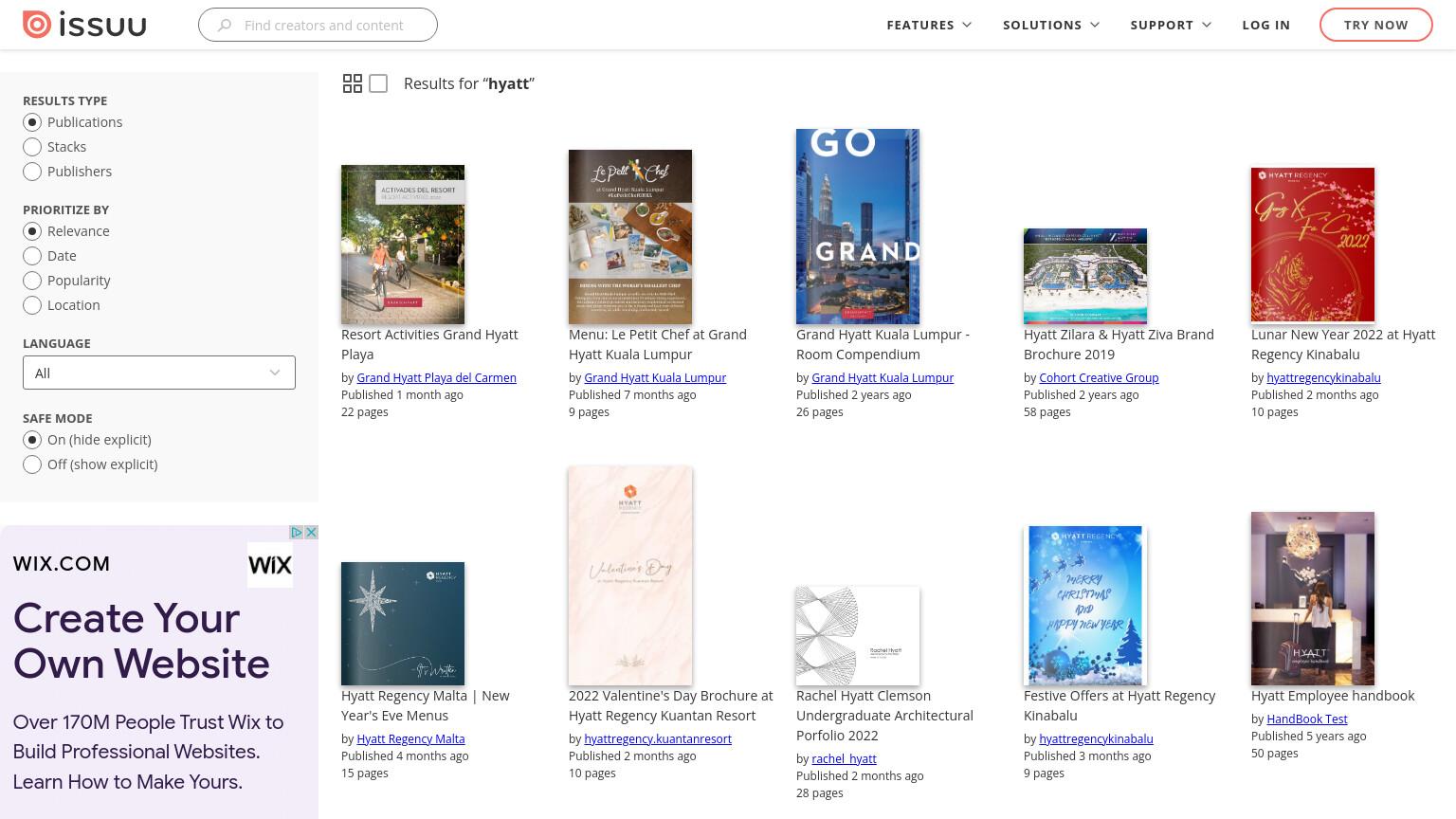Click the search magnifier icon

click(x=225, y=26)
